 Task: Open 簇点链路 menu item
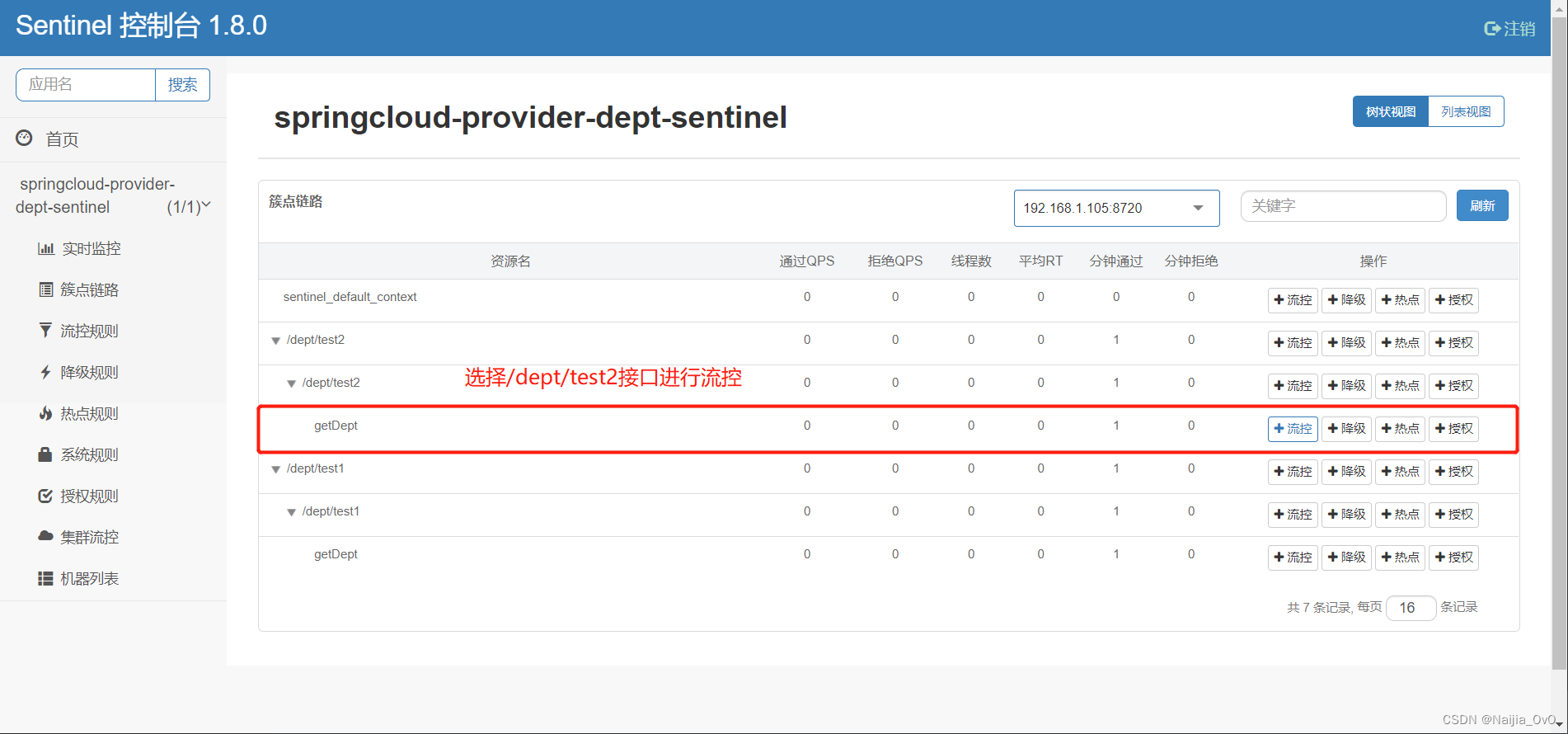(x=89, y=289)
